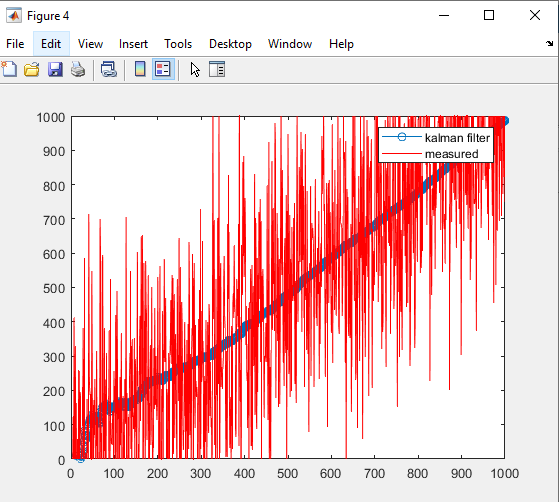Click y-axis tick label 500
559x502 pixels.
click(x=54, y=288)
